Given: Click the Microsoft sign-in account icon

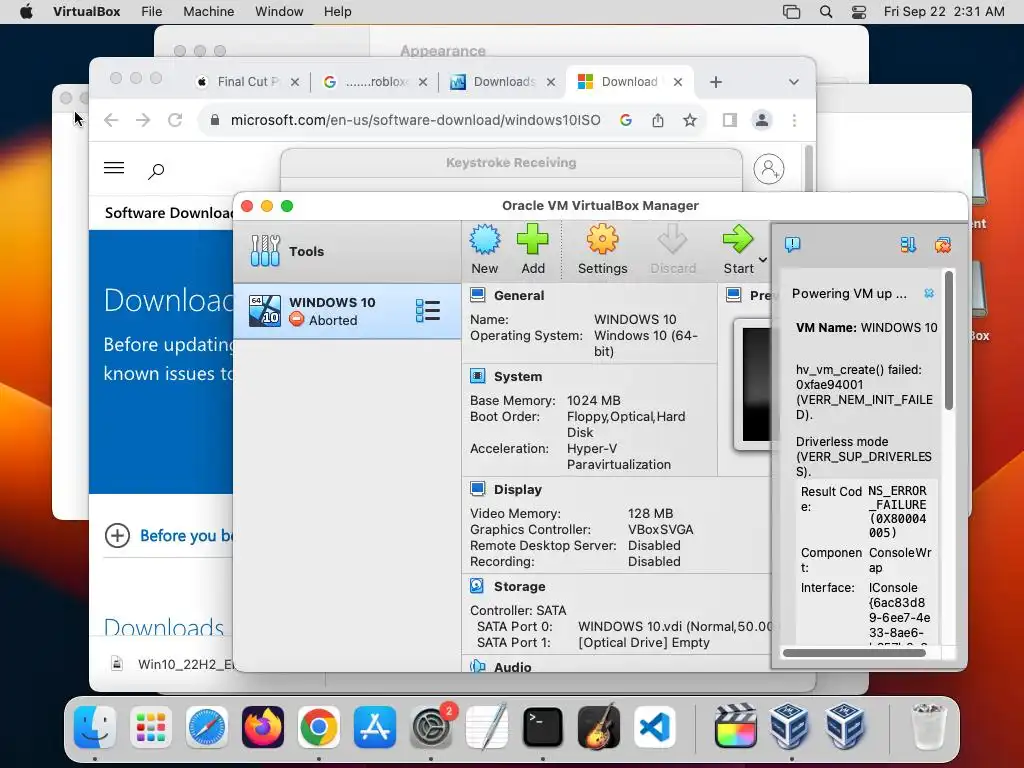Looking at the screenshot, I should 769,169.
